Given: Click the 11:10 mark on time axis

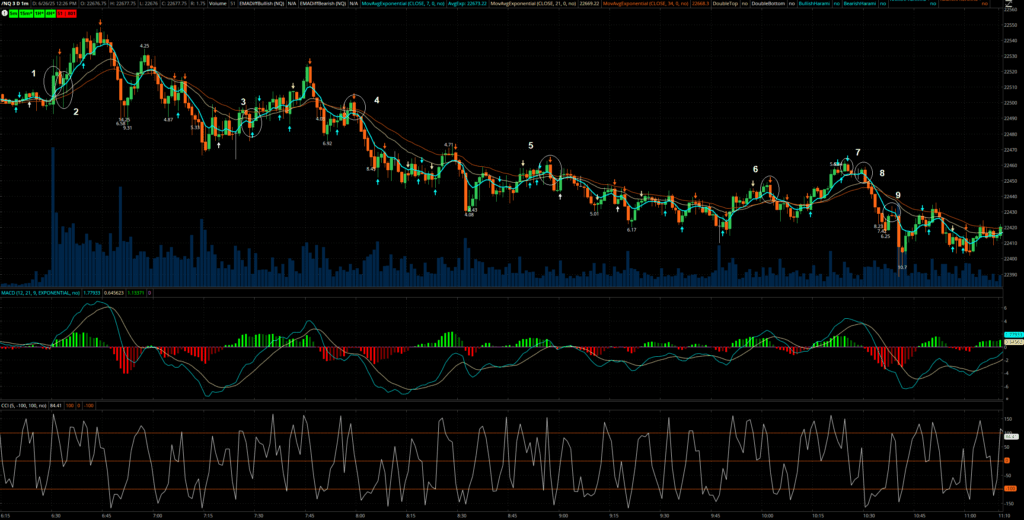Looking at the screenshot, I should coord(1004,515).
